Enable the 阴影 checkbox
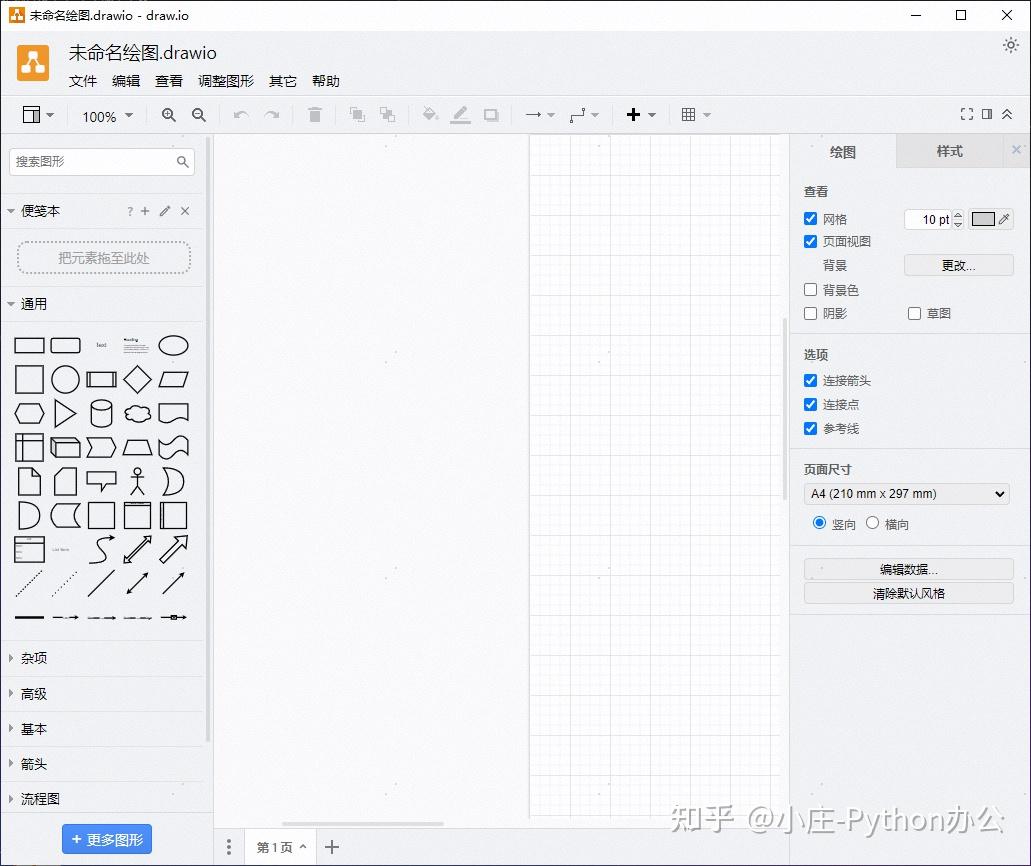The height and width of the screenshot is (866, 1031). pyautogui.click(x=811, y=314)
